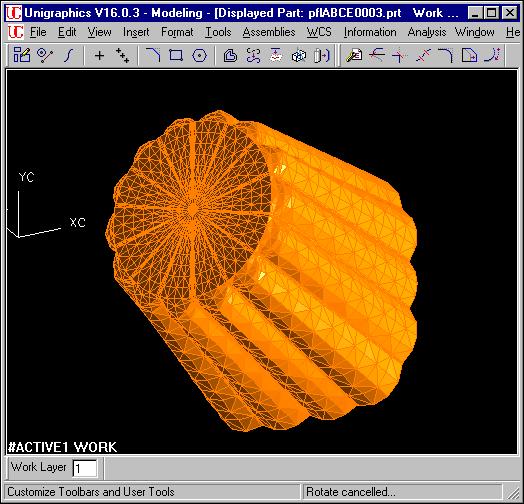Select the Spline curve tool
524x504 pixels.
pyautogui.click(x=69, y=55)
